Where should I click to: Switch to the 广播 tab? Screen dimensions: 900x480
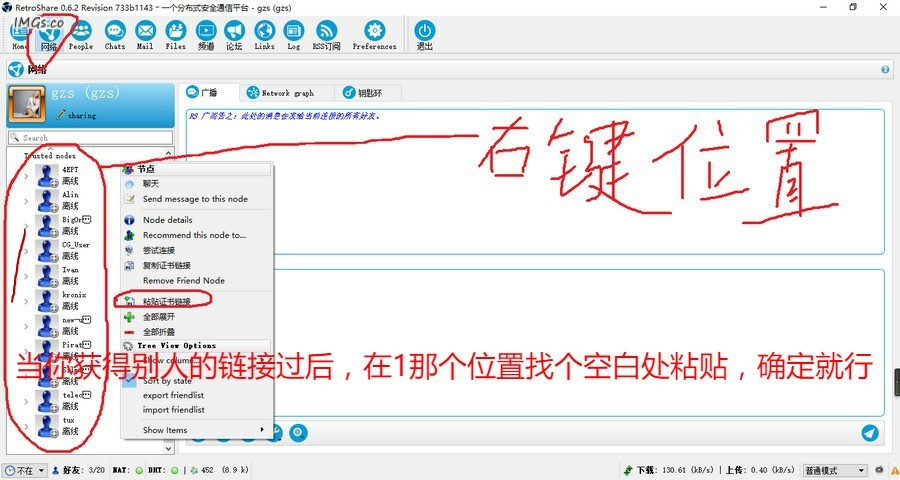210,92
